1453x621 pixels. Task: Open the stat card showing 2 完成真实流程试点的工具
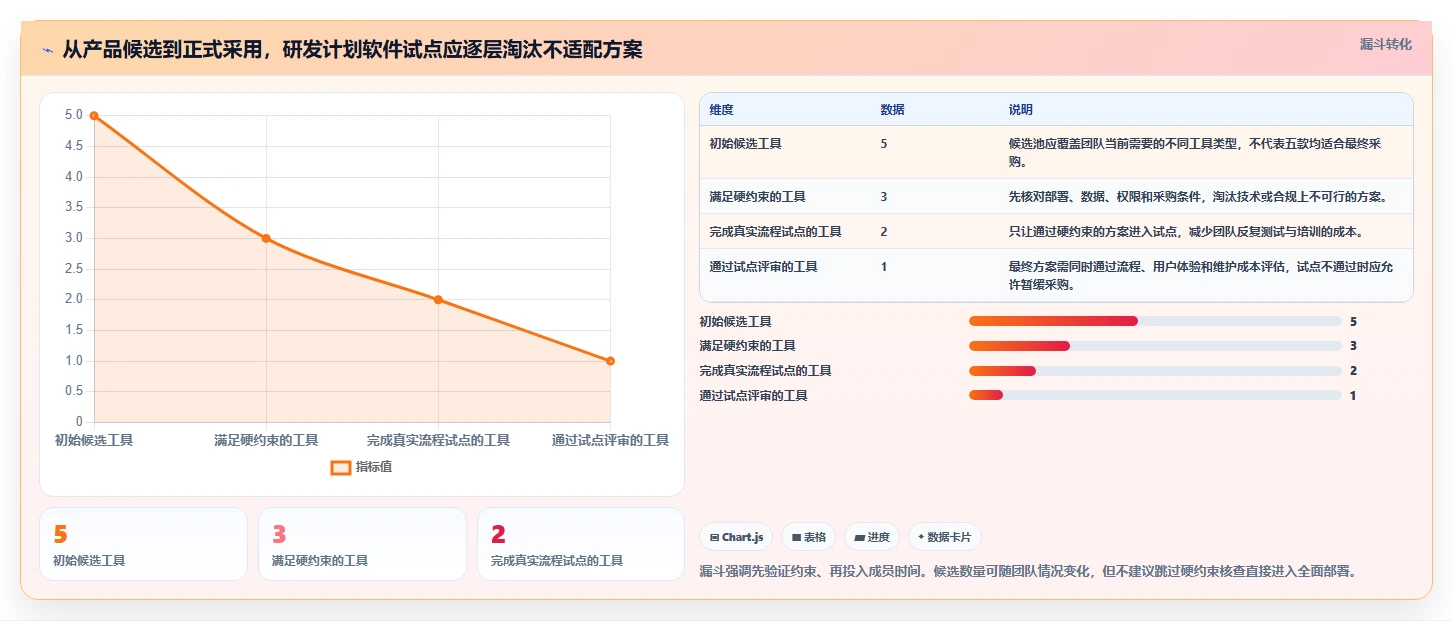click(581, 544)
